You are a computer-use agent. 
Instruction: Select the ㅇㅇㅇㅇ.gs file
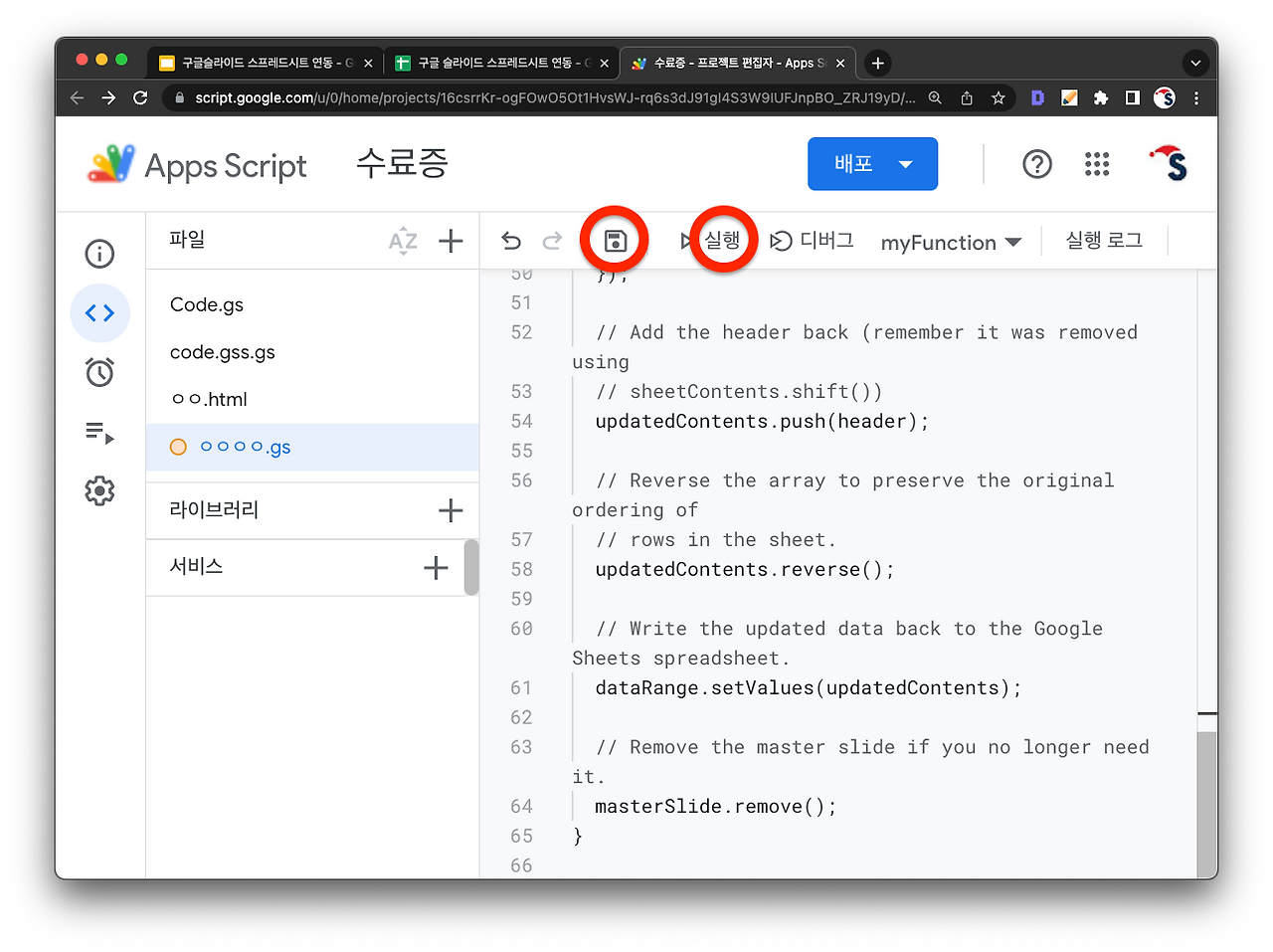[312, 448]
